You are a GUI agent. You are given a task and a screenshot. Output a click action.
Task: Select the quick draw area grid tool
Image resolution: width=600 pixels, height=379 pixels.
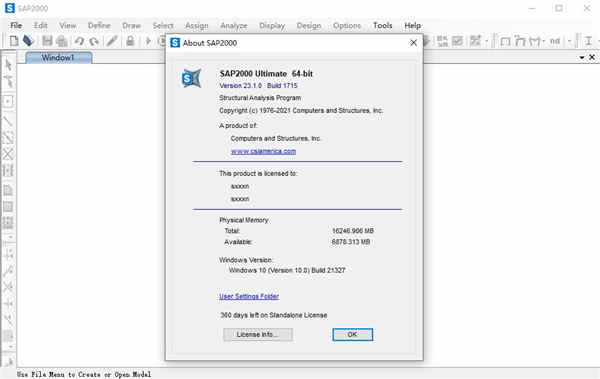tap(8, 223)
